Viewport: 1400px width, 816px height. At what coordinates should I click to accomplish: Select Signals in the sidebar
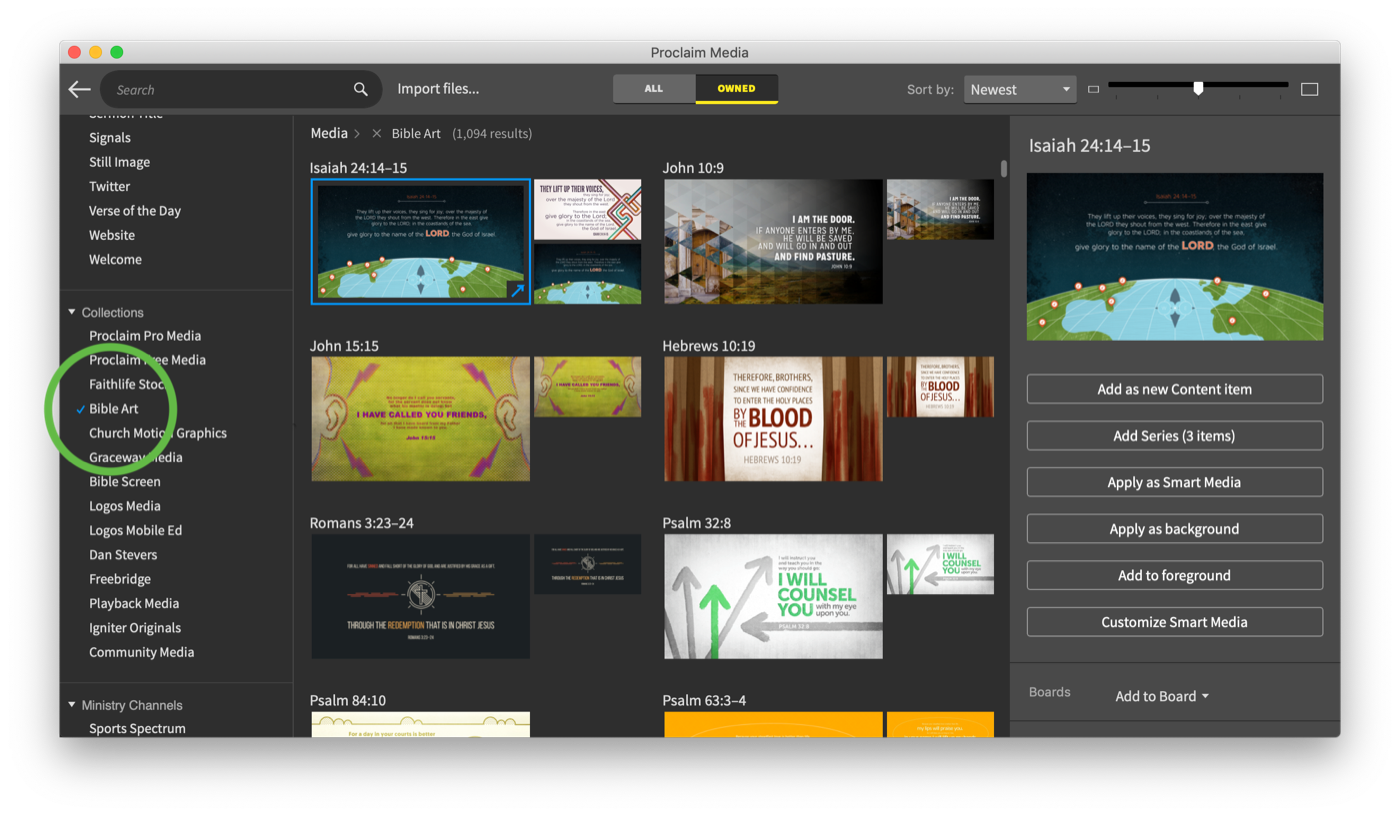(110, 137)
